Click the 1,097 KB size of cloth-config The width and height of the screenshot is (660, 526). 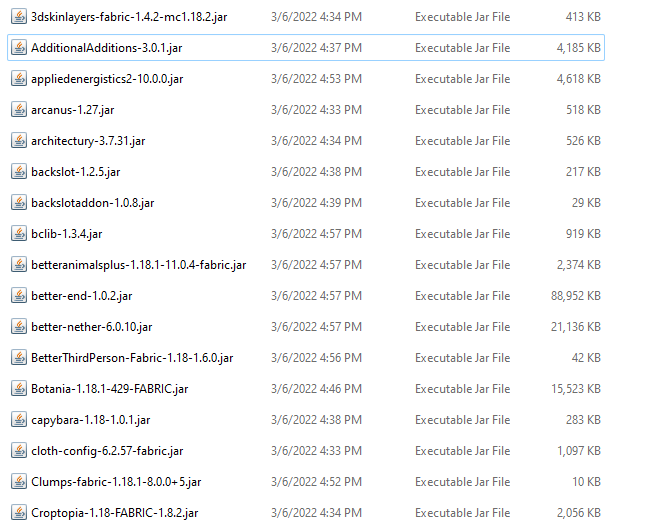click(x=579, y=451)
